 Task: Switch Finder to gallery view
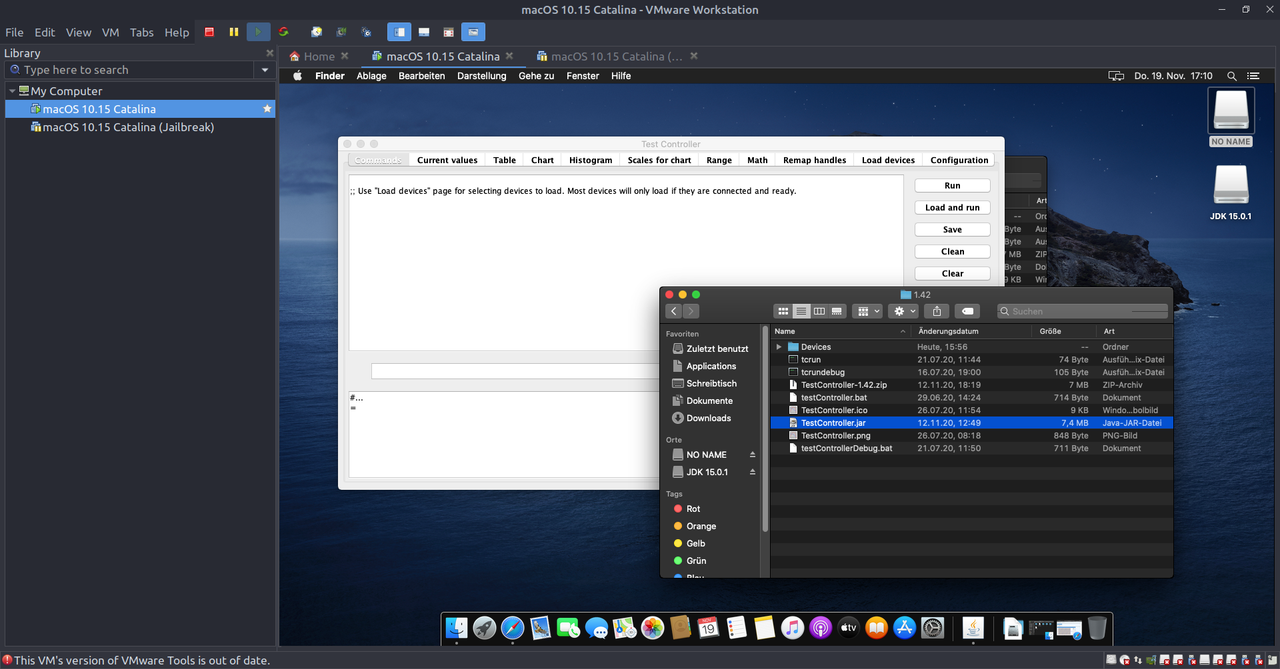(837, 311)
